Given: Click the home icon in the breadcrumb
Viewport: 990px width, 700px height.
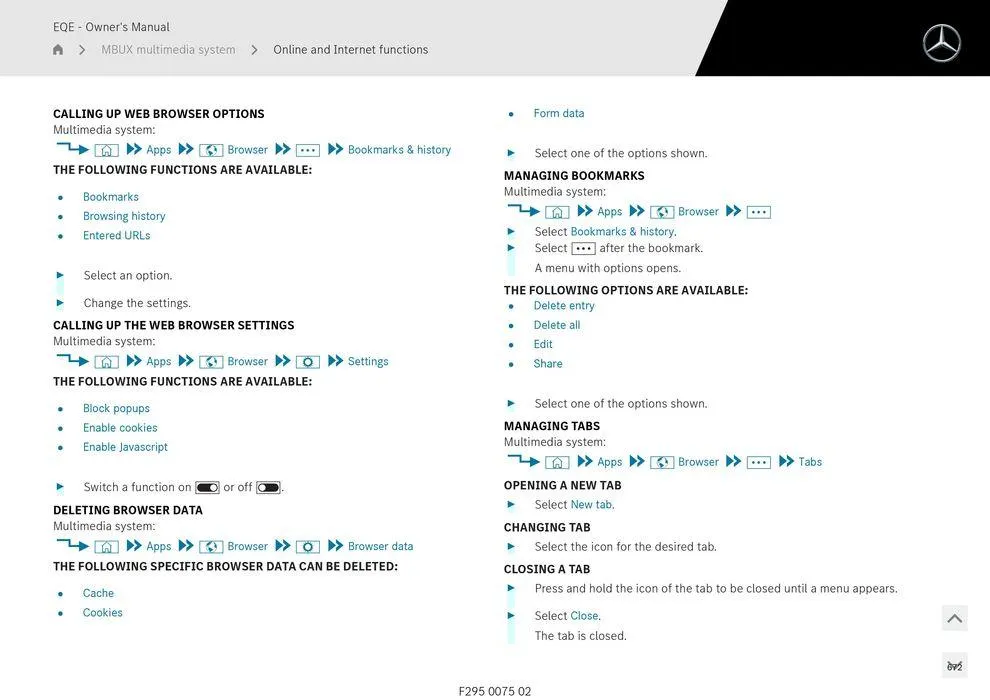Looking at the screenshot, I should click(58, 50).
